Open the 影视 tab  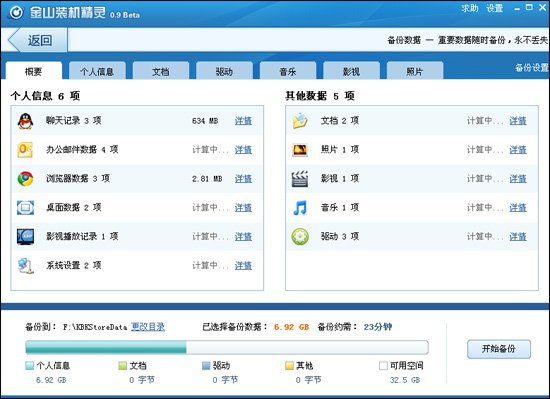point(351,71)
